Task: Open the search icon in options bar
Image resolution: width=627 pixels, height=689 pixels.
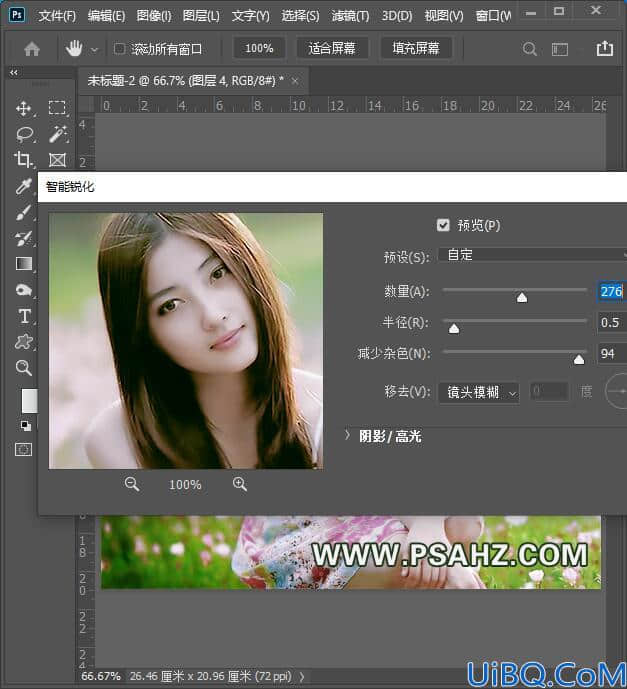Action: 530,49
